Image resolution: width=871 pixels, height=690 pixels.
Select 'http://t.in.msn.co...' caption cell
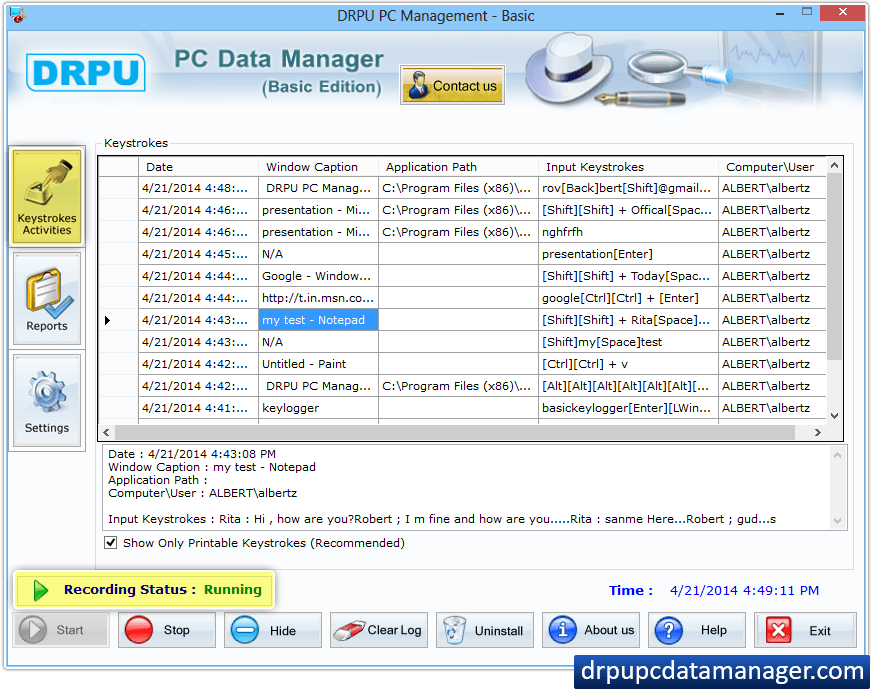(x=318, y=298)
